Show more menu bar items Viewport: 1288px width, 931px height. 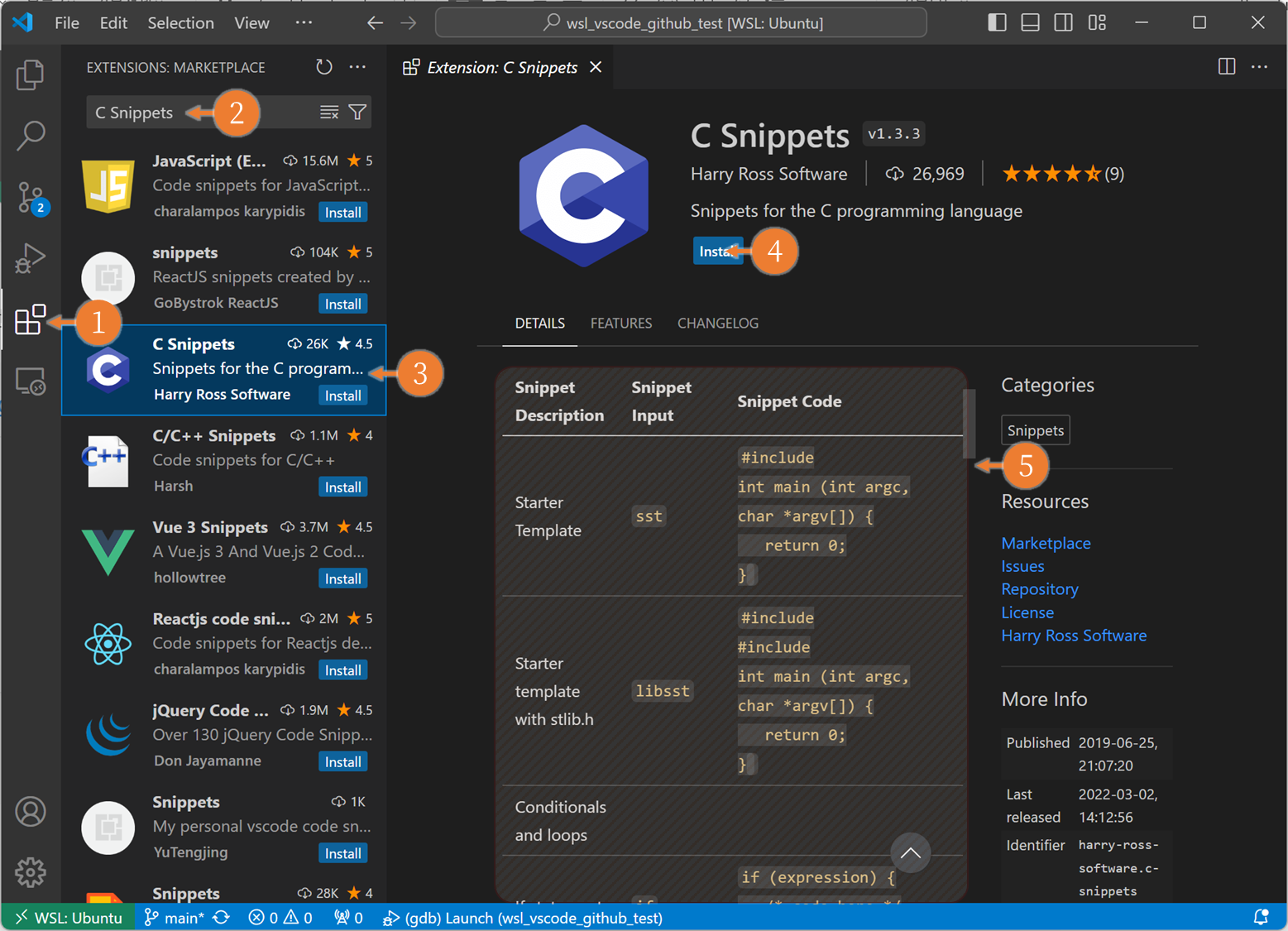(x=304, y=23)
